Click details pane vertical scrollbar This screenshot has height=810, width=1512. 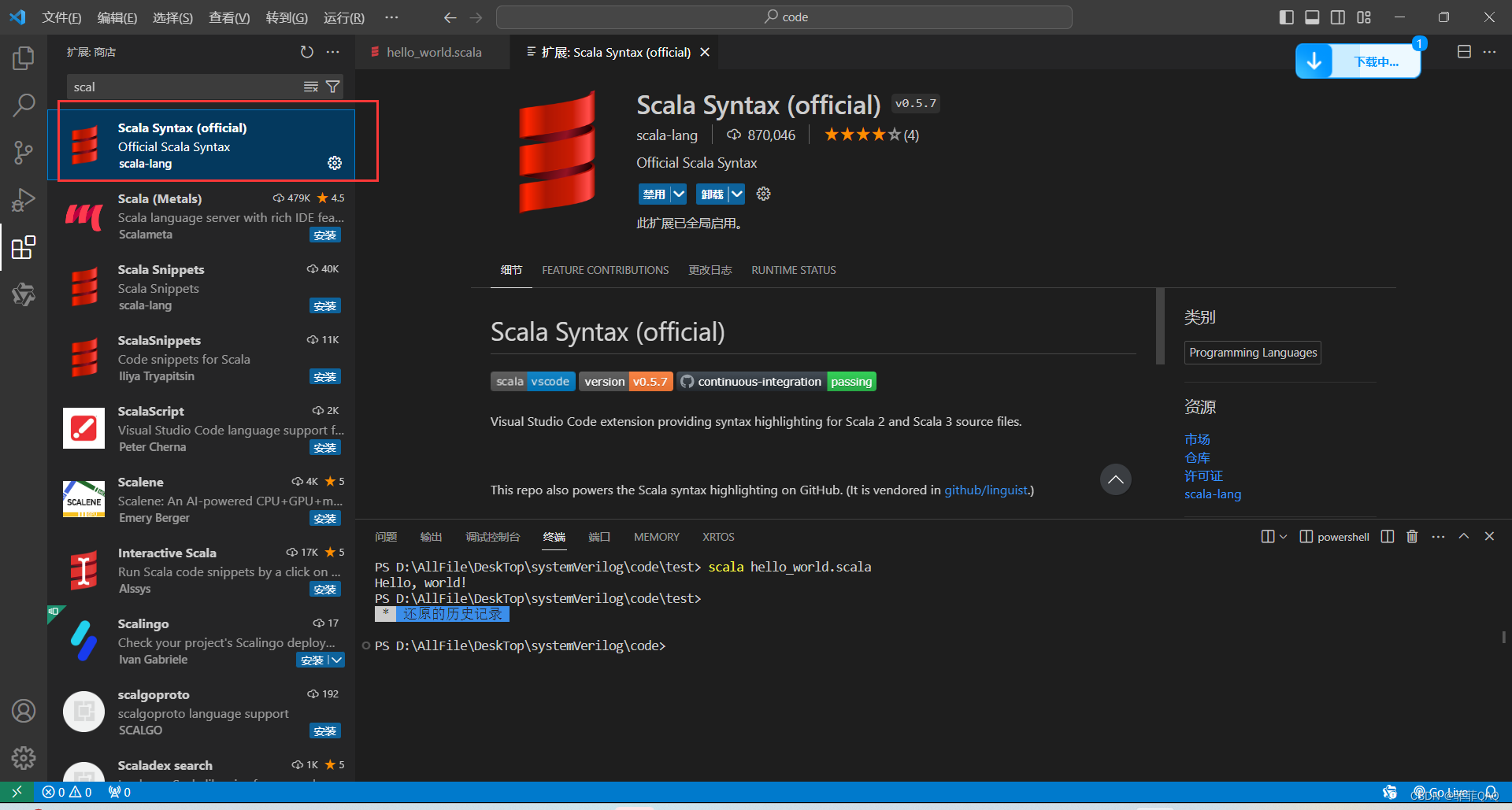[x=1160, y=326]
